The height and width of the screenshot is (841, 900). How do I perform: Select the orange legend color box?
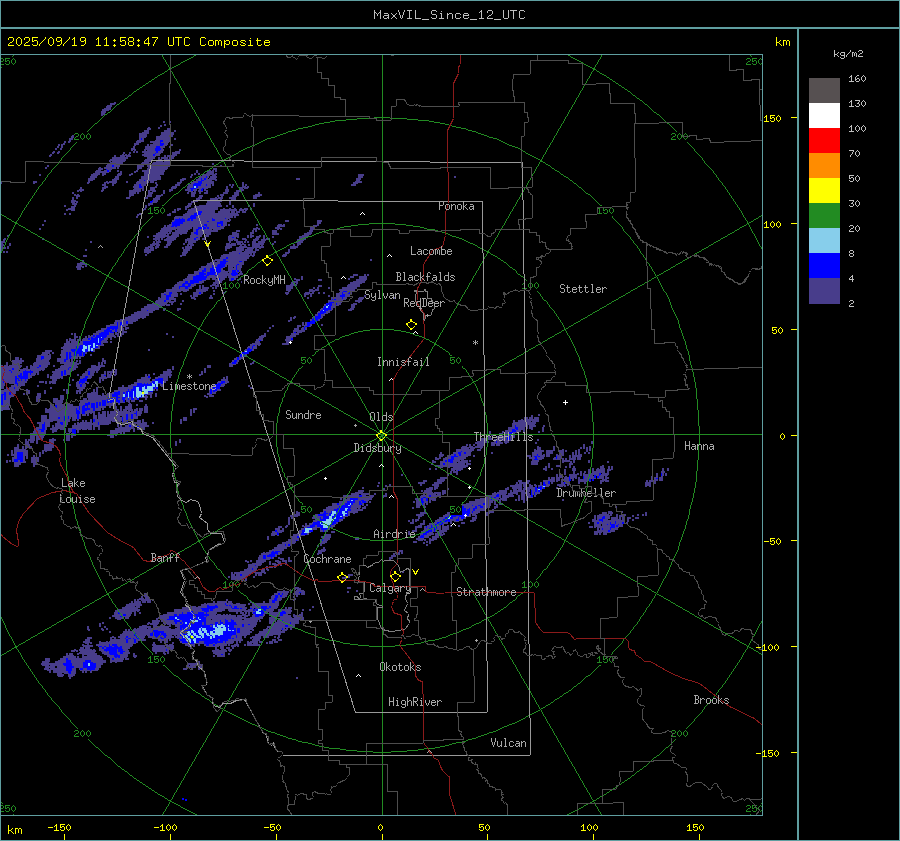point(824,166)
